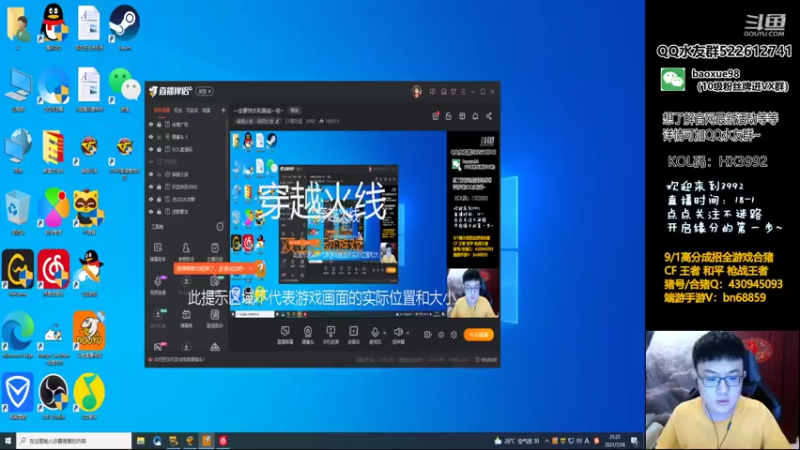Click the modify button beside stream title
Image resolution: width=800 pixels, height=450 pixels.
point(294,110)
